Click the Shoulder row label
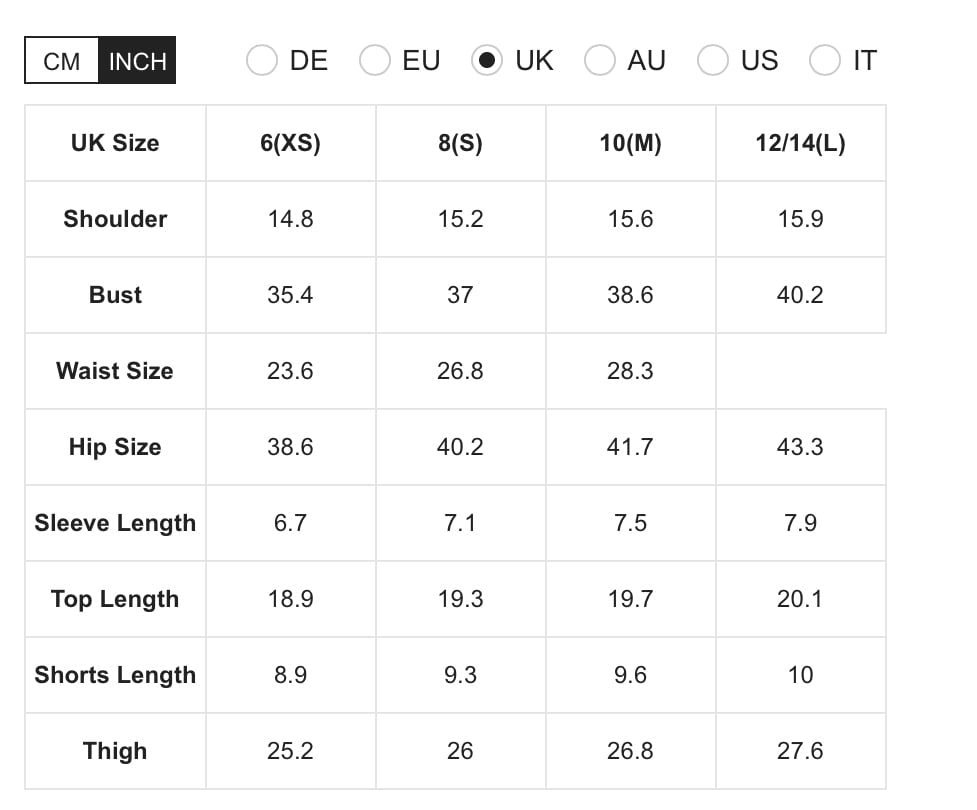This screenshot has height=810, width=977. (x=114, y=219)
